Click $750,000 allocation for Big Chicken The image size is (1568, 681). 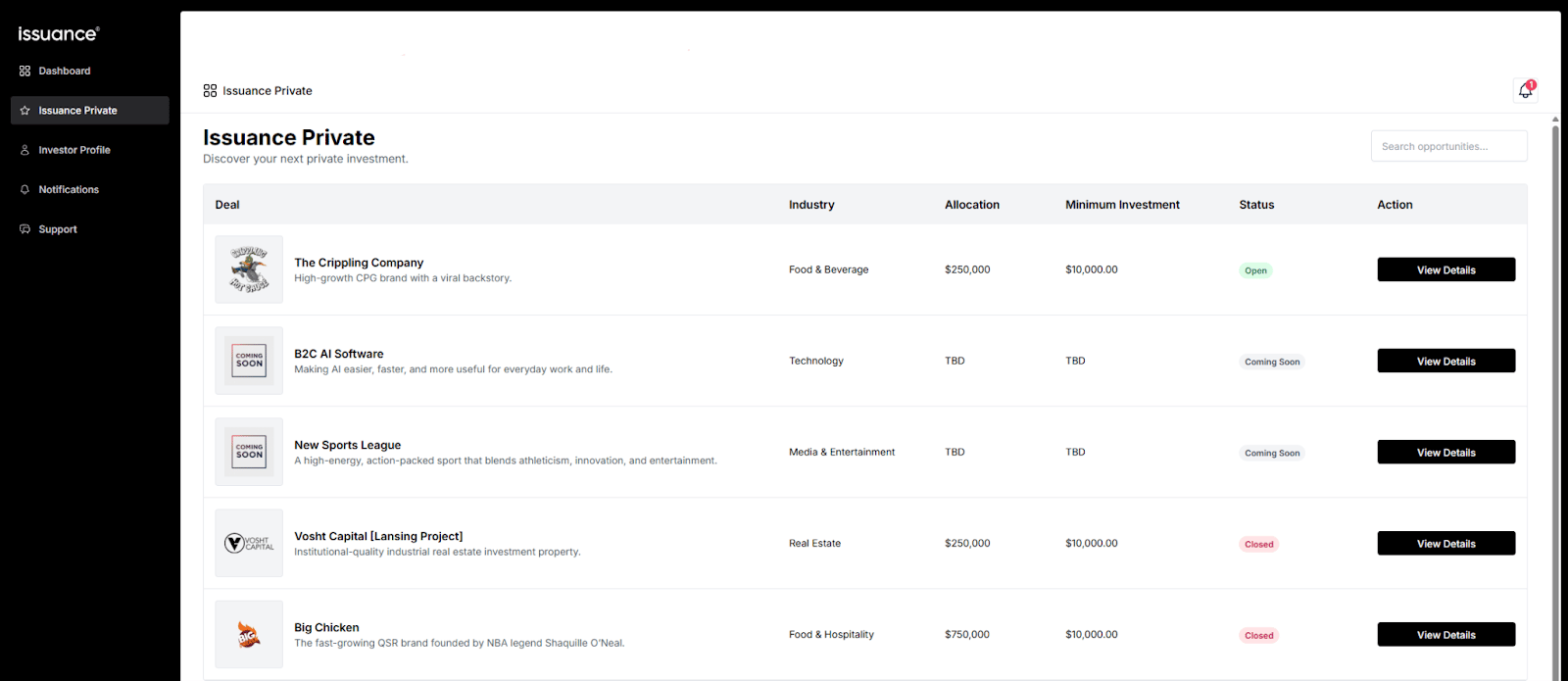967,634
